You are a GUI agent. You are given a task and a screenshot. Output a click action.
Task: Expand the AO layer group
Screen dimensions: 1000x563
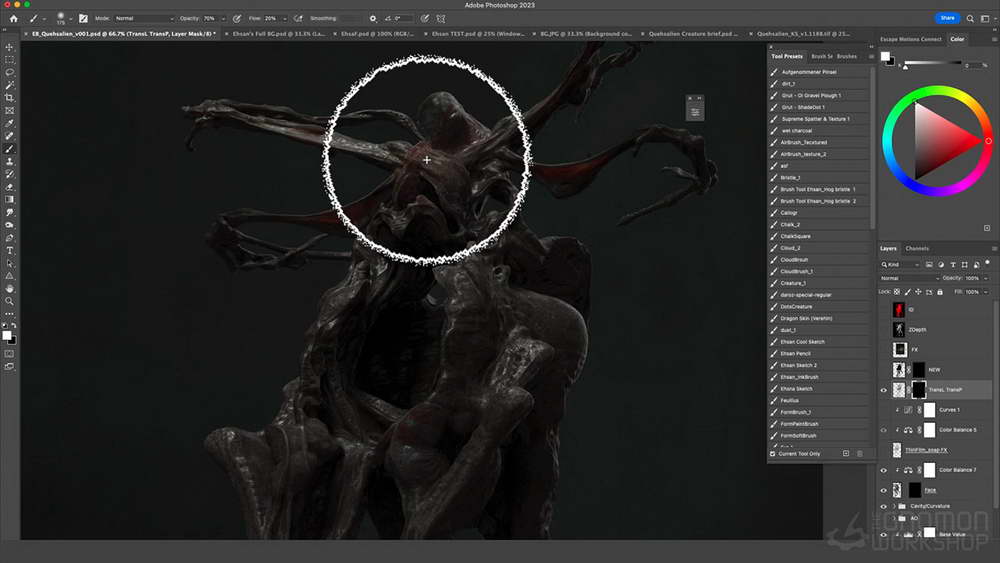tap(894, 518)
